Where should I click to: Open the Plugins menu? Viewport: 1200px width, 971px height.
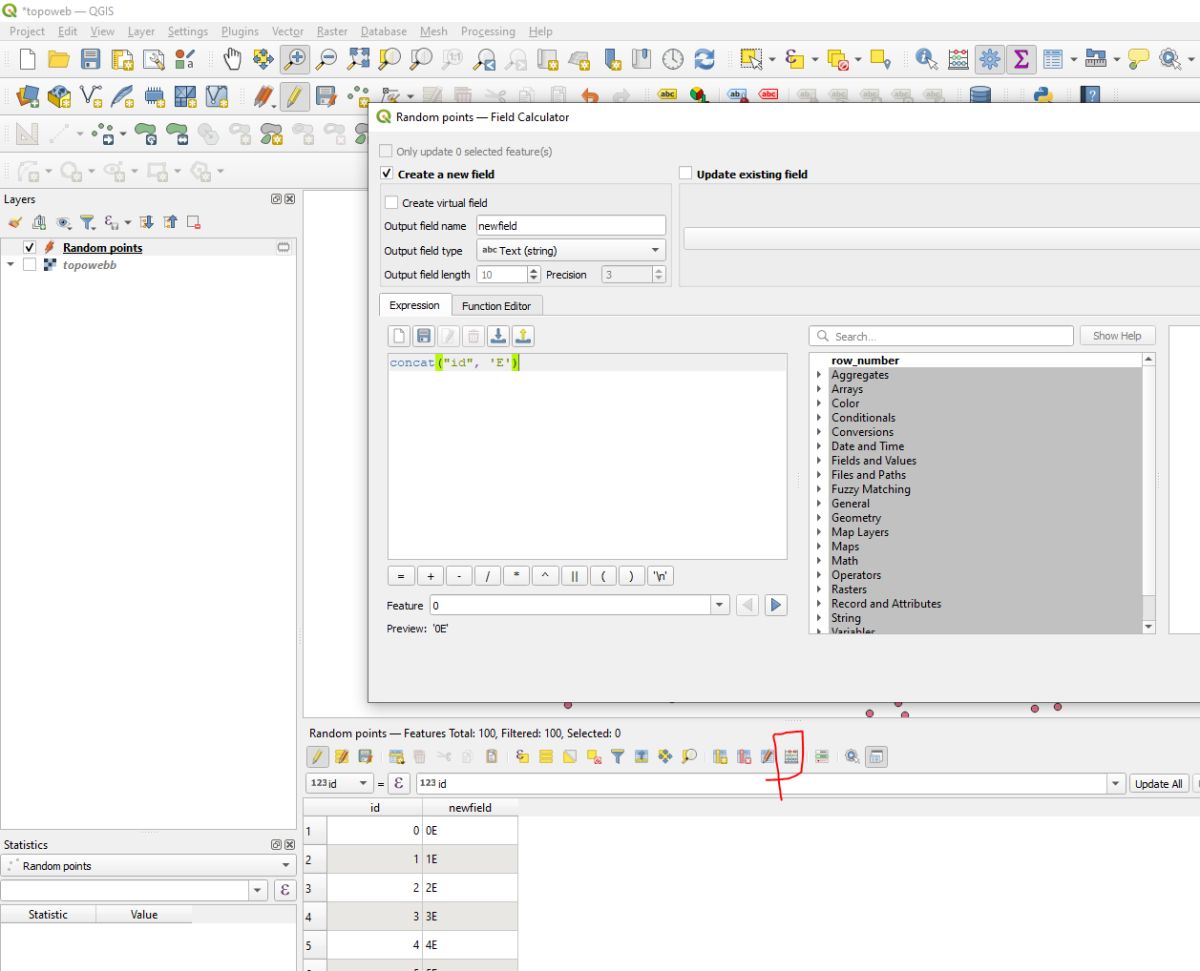[240, 31]
